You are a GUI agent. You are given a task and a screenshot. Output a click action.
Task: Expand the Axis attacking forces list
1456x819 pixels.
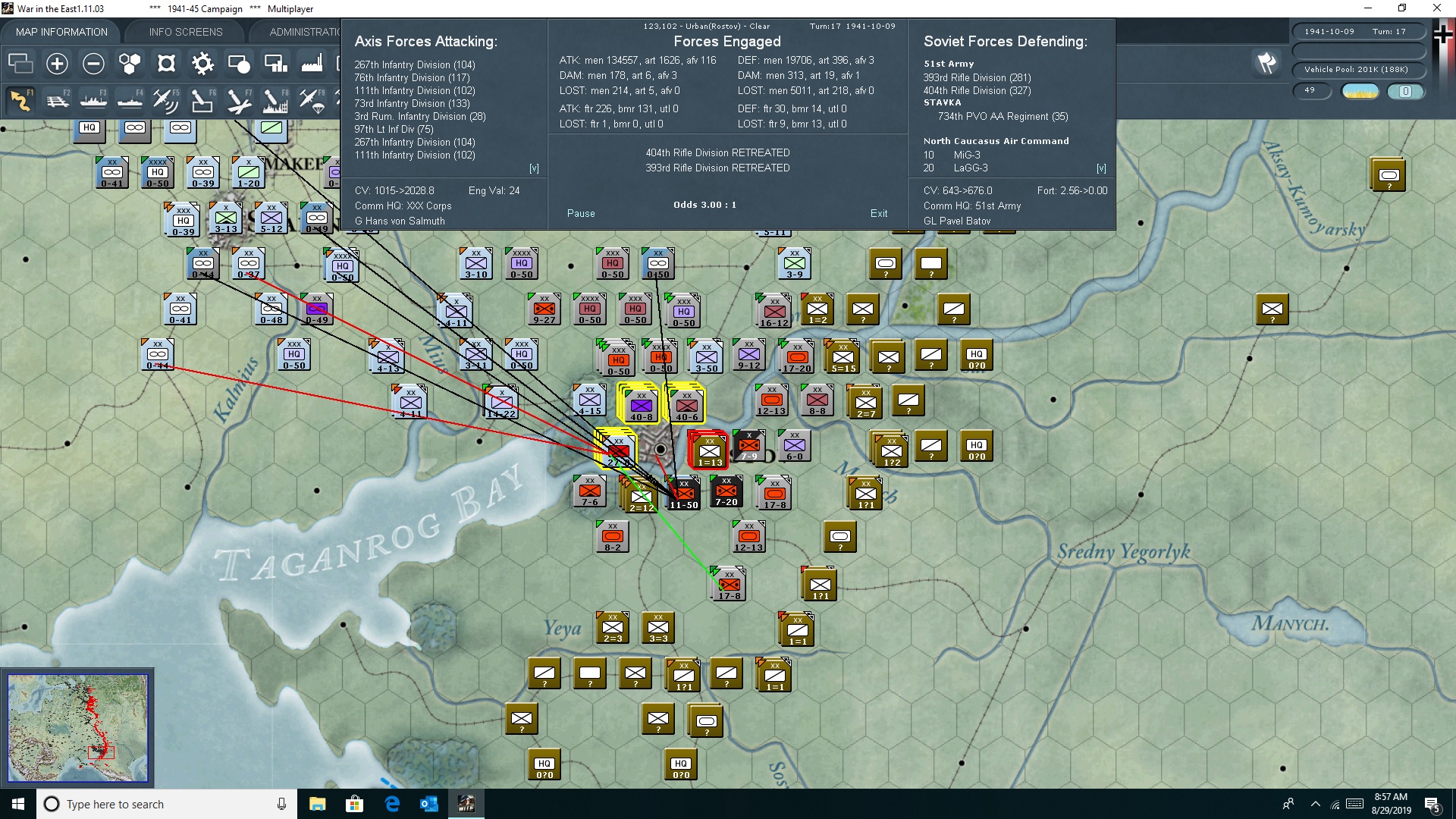click(534, 168)
